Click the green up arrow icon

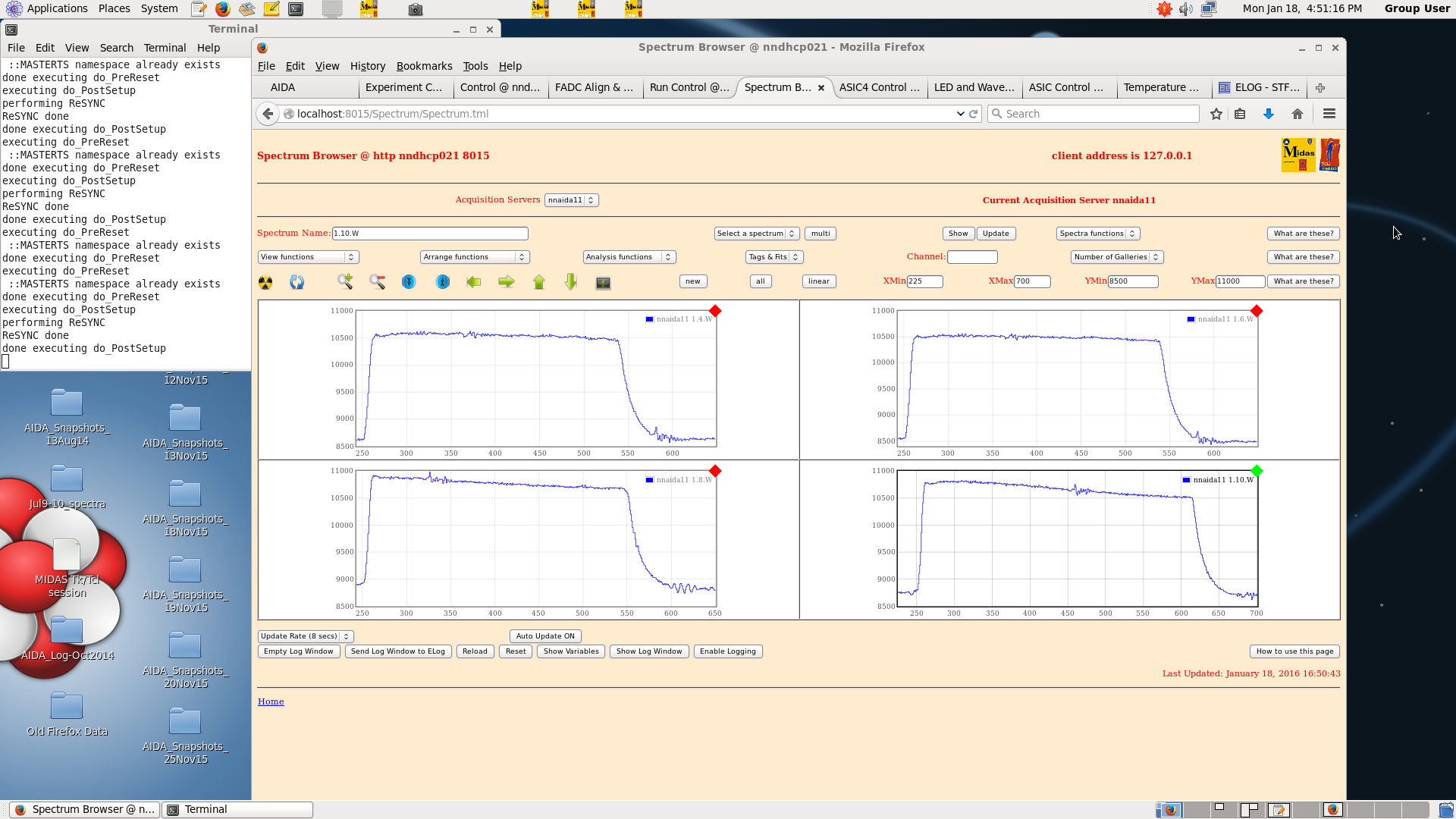click(539, 282)
